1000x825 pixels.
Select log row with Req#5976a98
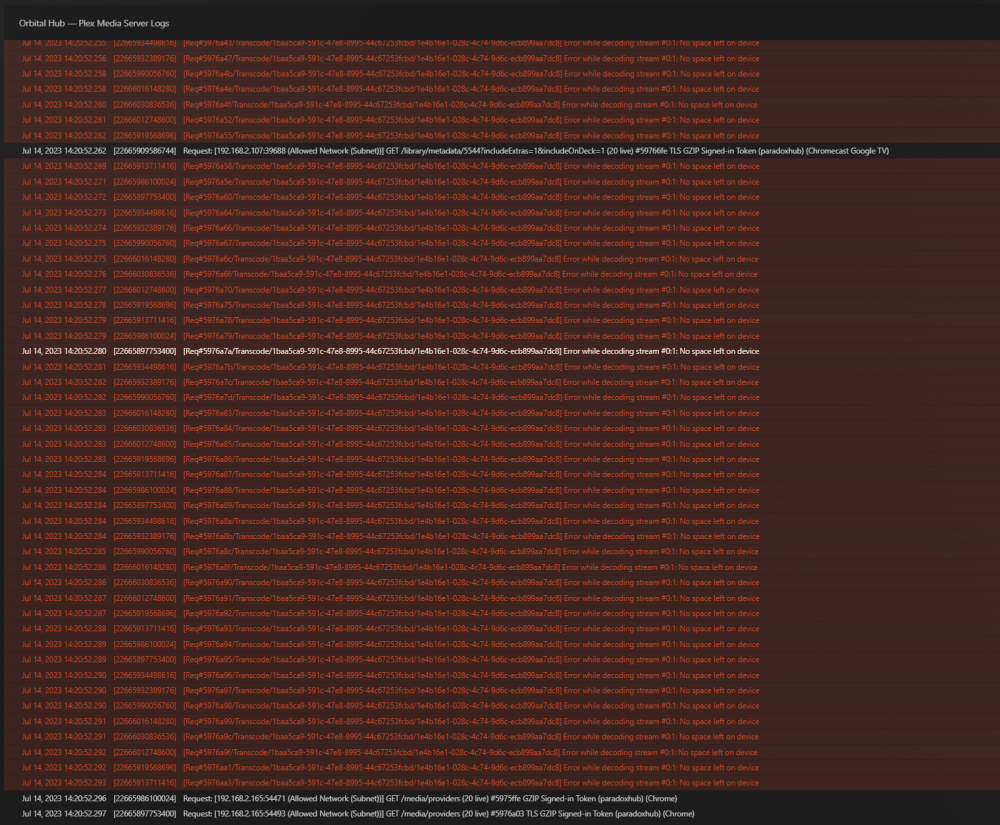pos(500,706)
